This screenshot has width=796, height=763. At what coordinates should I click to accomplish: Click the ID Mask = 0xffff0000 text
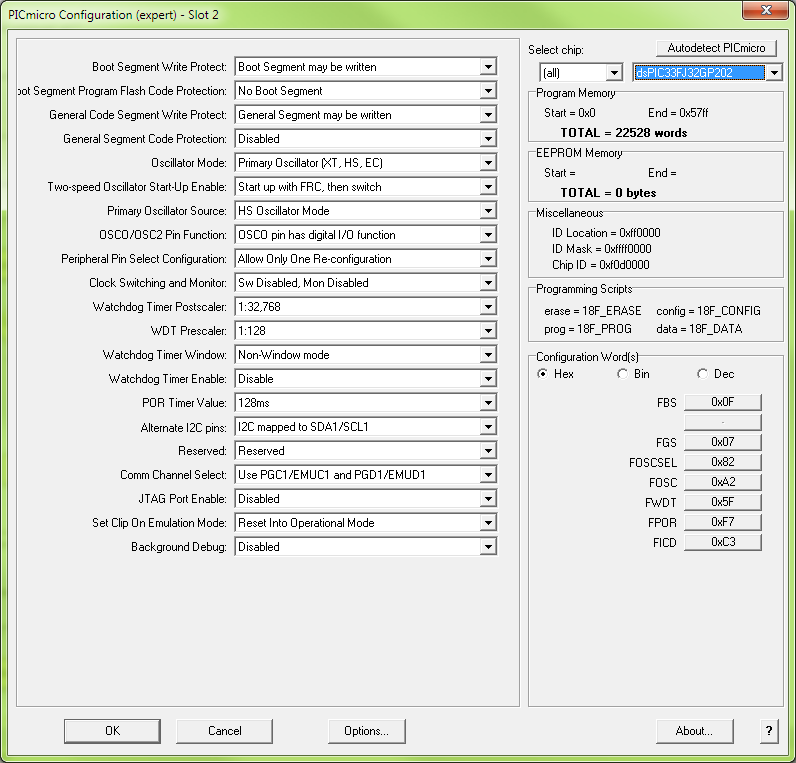[602, 249]
